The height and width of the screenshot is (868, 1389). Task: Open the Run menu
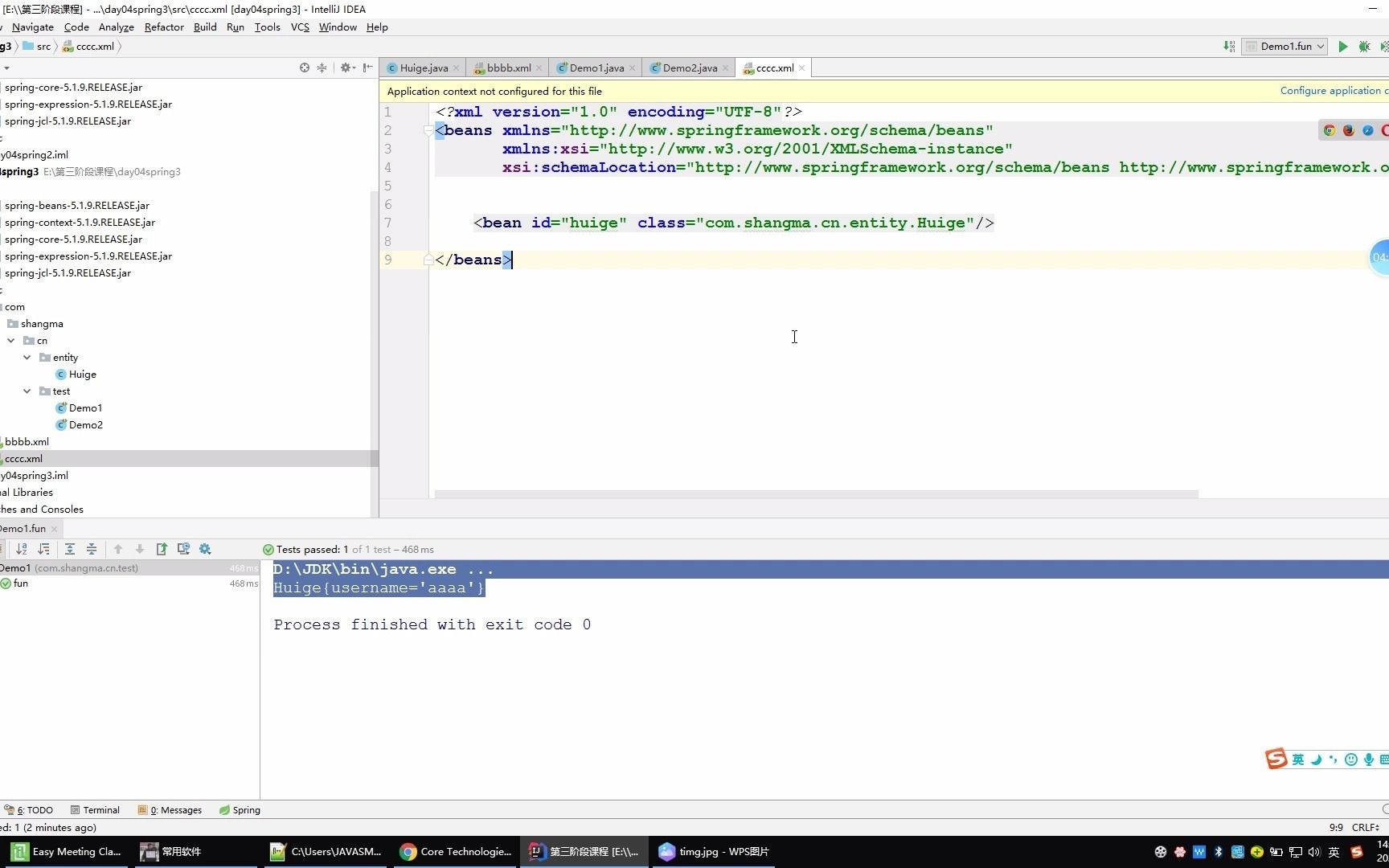click(x=236, y=27)
